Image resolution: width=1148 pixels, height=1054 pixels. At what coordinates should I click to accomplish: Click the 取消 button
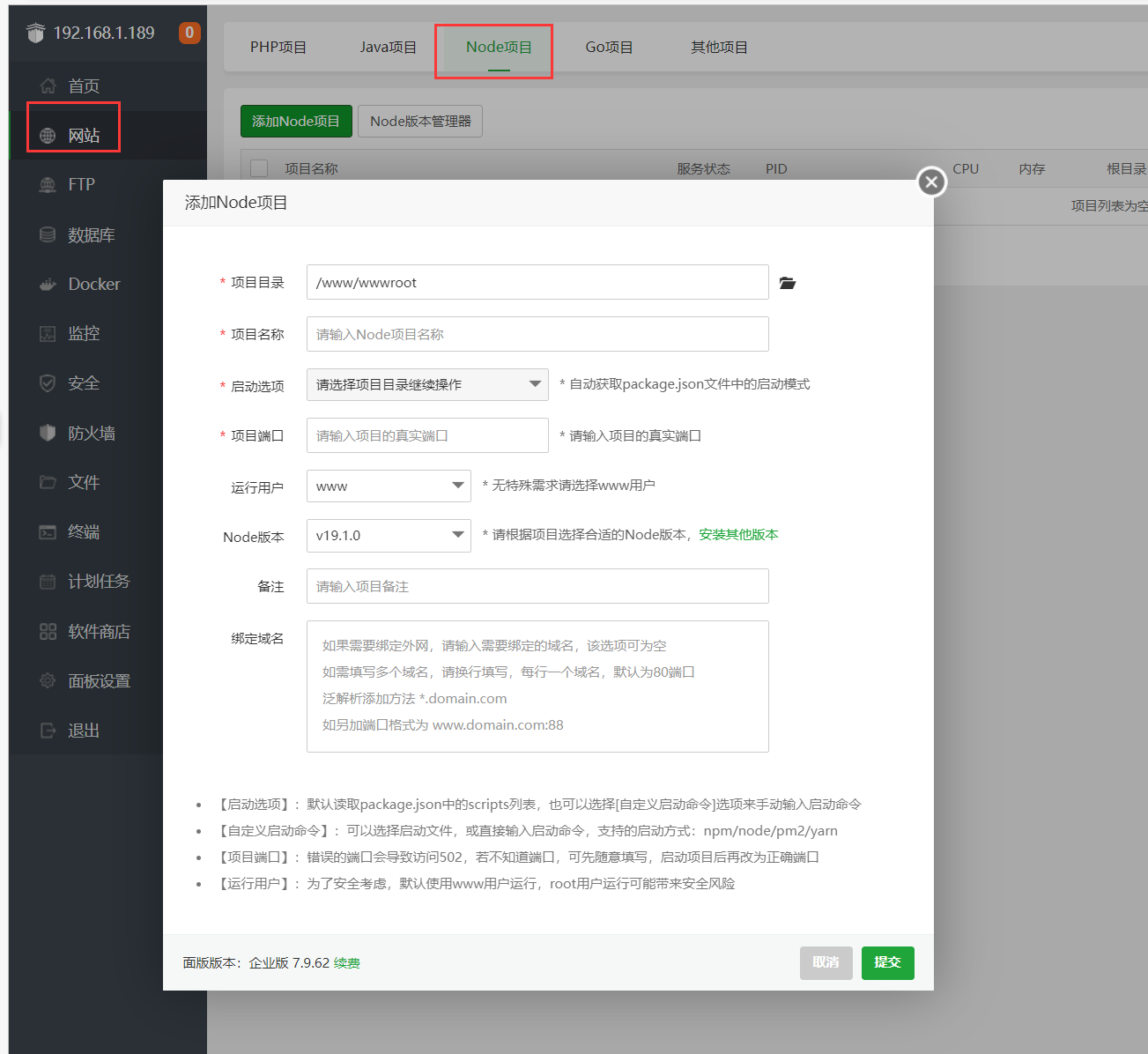coord(826,963)
